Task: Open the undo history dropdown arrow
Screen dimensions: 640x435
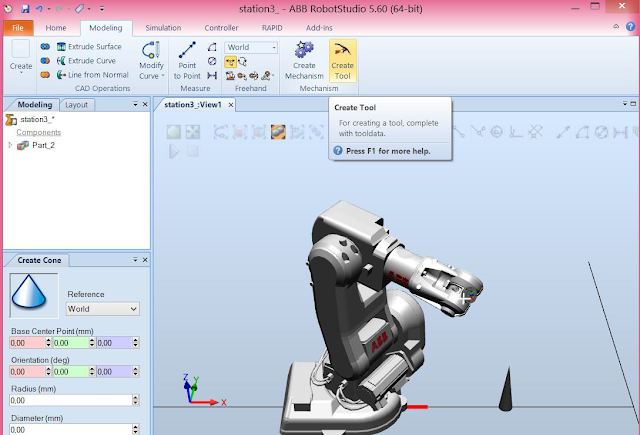Action: pyautogui.click(x=49, y=9)
